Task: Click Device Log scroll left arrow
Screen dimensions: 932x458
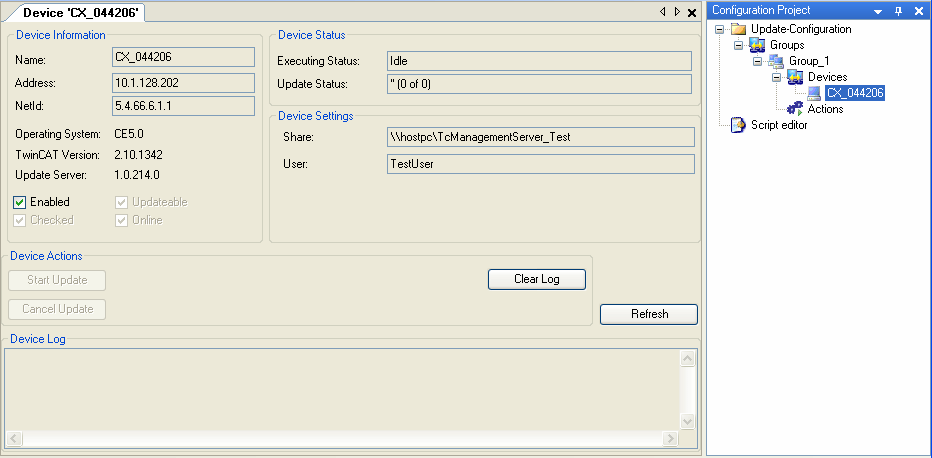Action: (14, 438)
